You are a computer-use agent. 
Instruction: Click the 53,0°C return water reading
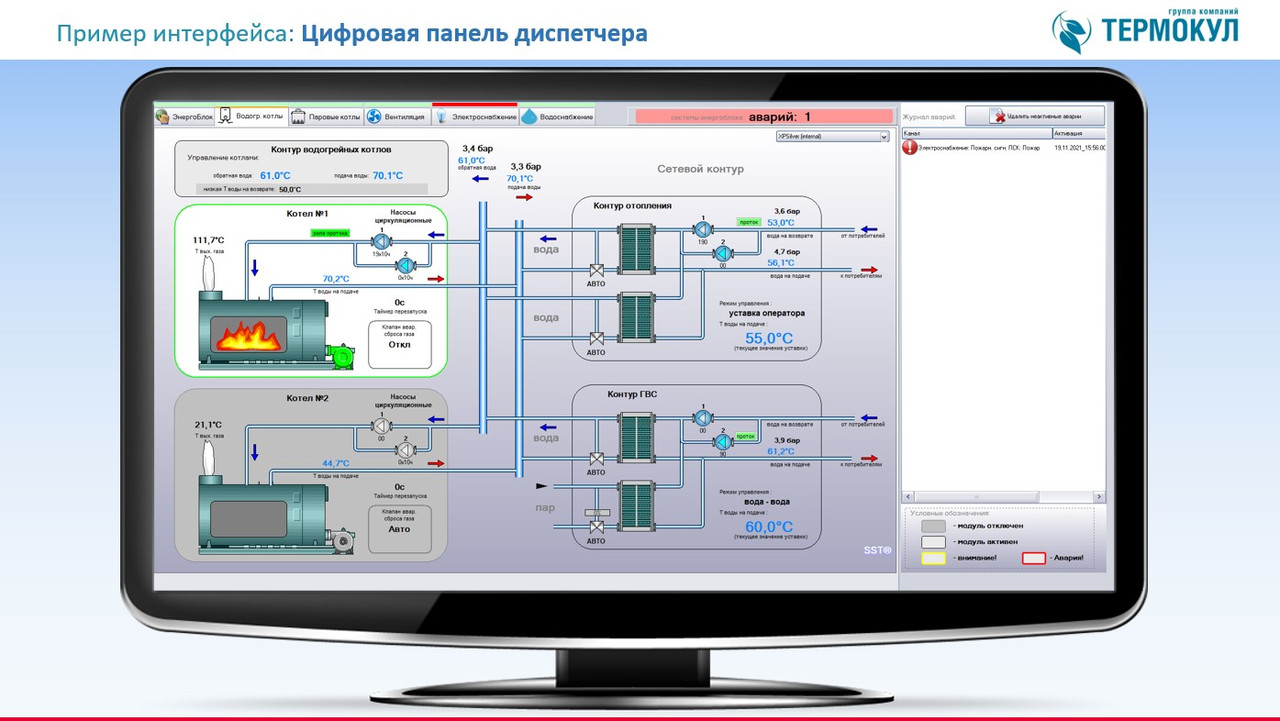781,223
